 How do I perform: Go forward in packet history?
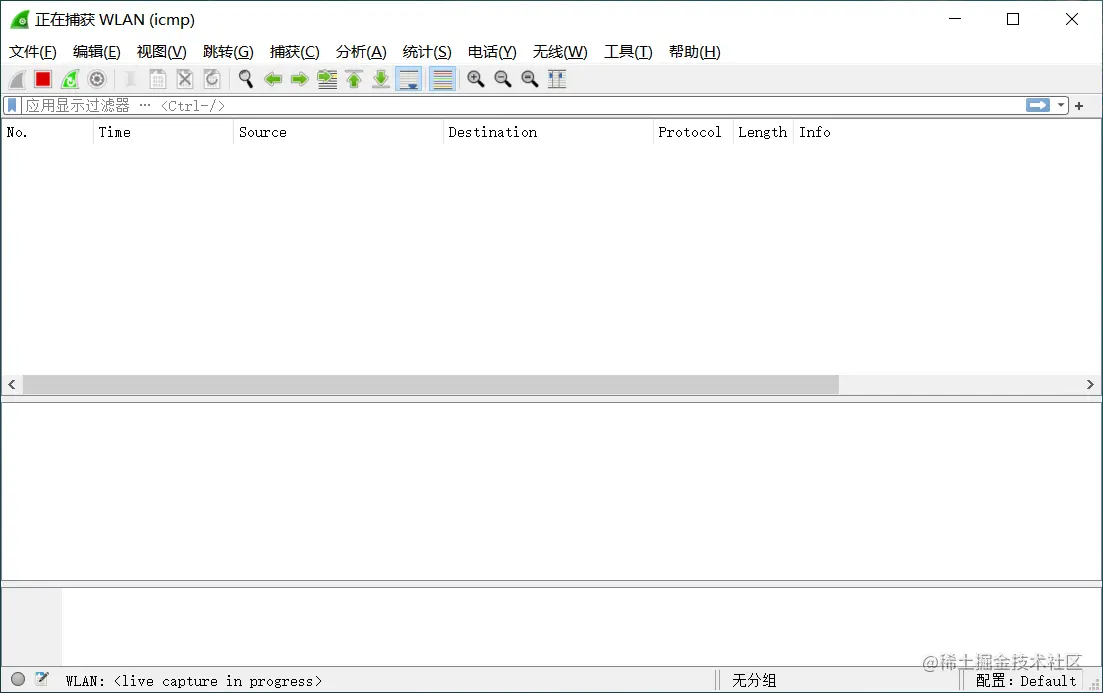click(300, 80)
